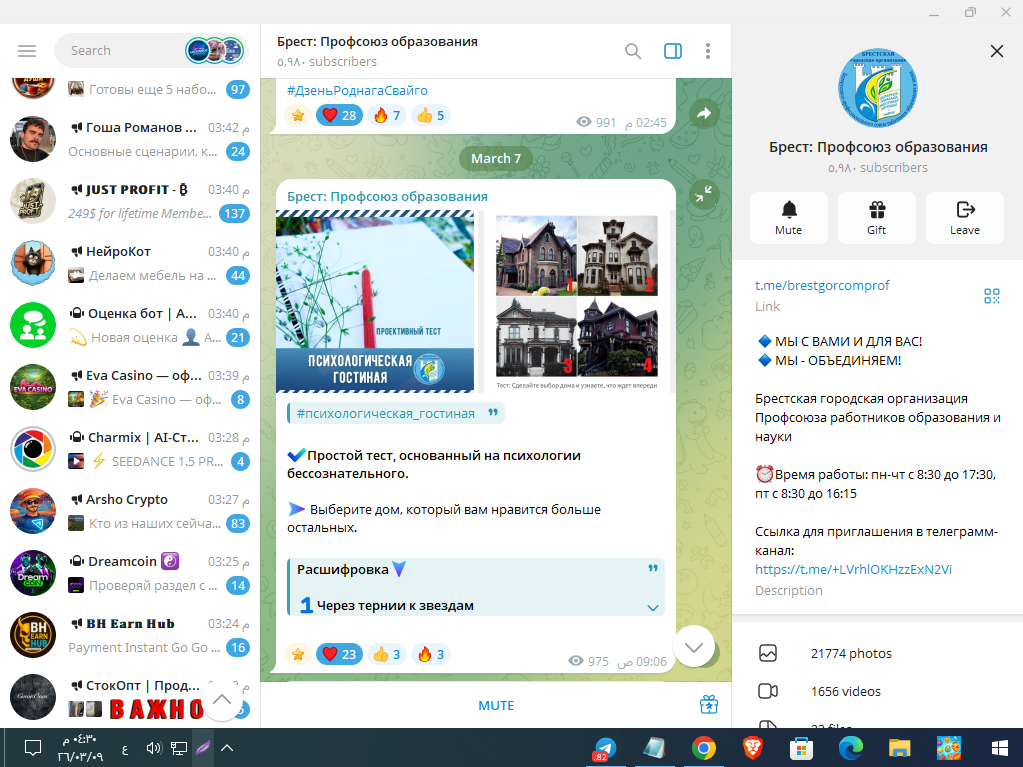
Task: Open File Explorer from the taskbar
Action: (x=899, y=748)
